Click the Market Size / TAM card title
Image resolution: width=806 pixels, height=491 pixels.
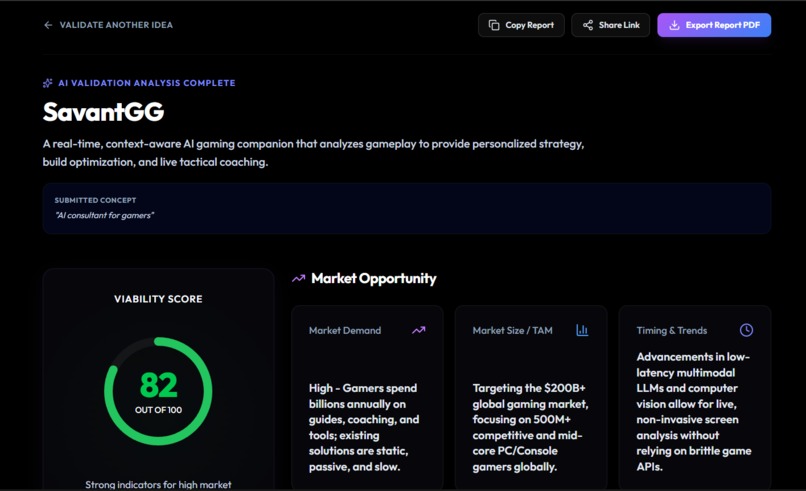coord(512,330)
